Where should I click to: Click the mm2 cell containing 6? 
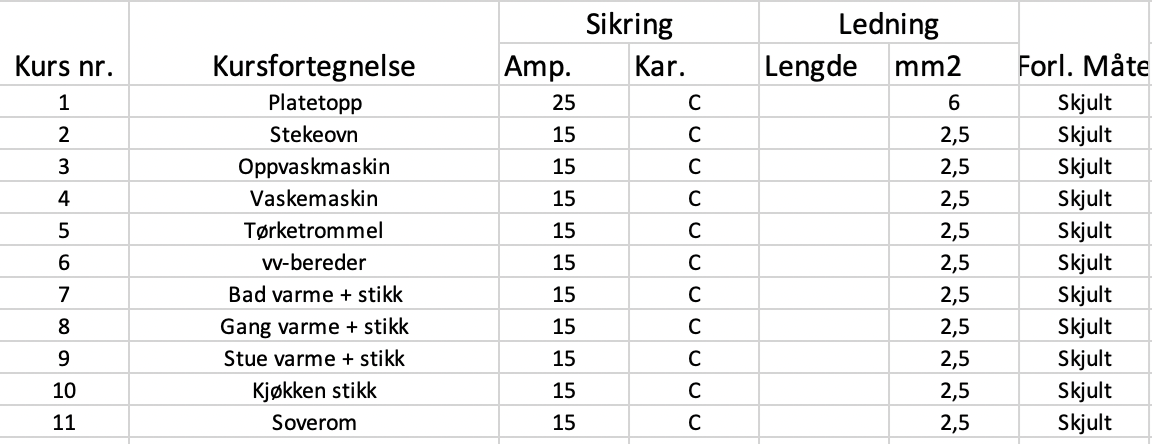(x=953, y=102)
